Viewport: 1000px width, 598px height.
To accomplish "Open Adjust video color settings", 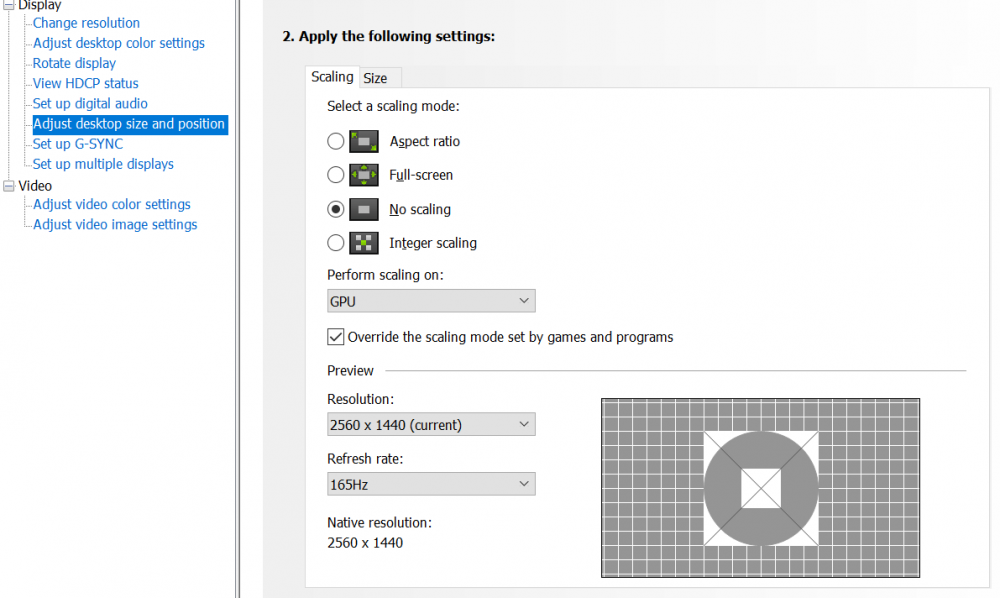I will (111, 204).
